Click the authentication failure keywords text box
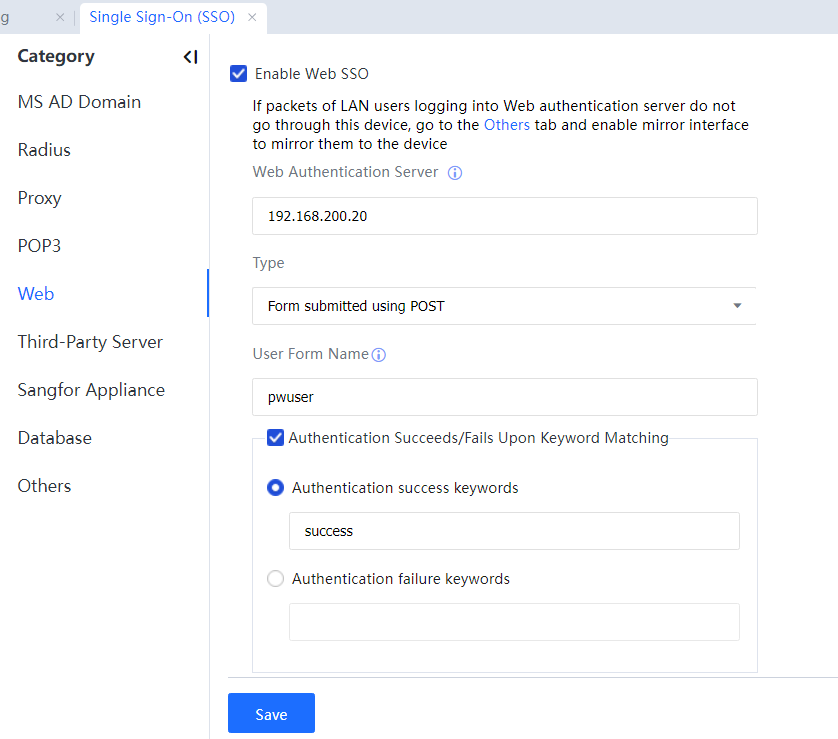Image resolution: width=838 pixels, height=739 pixels. click(x=514, y=622)
